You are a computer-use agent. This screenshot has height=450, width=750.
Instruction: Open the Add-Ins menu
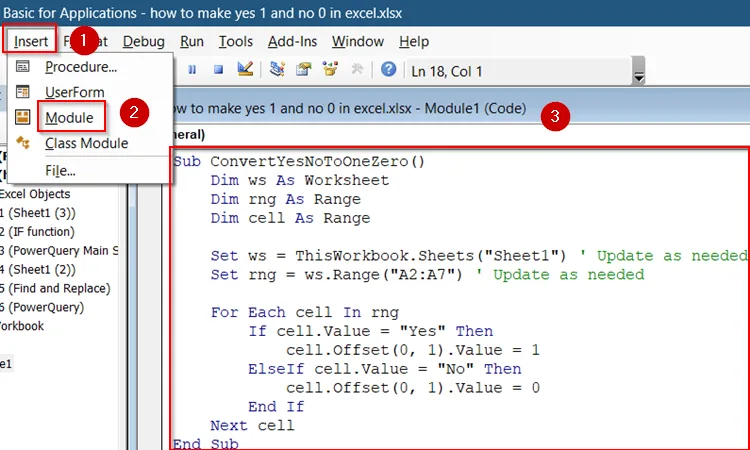292,42
